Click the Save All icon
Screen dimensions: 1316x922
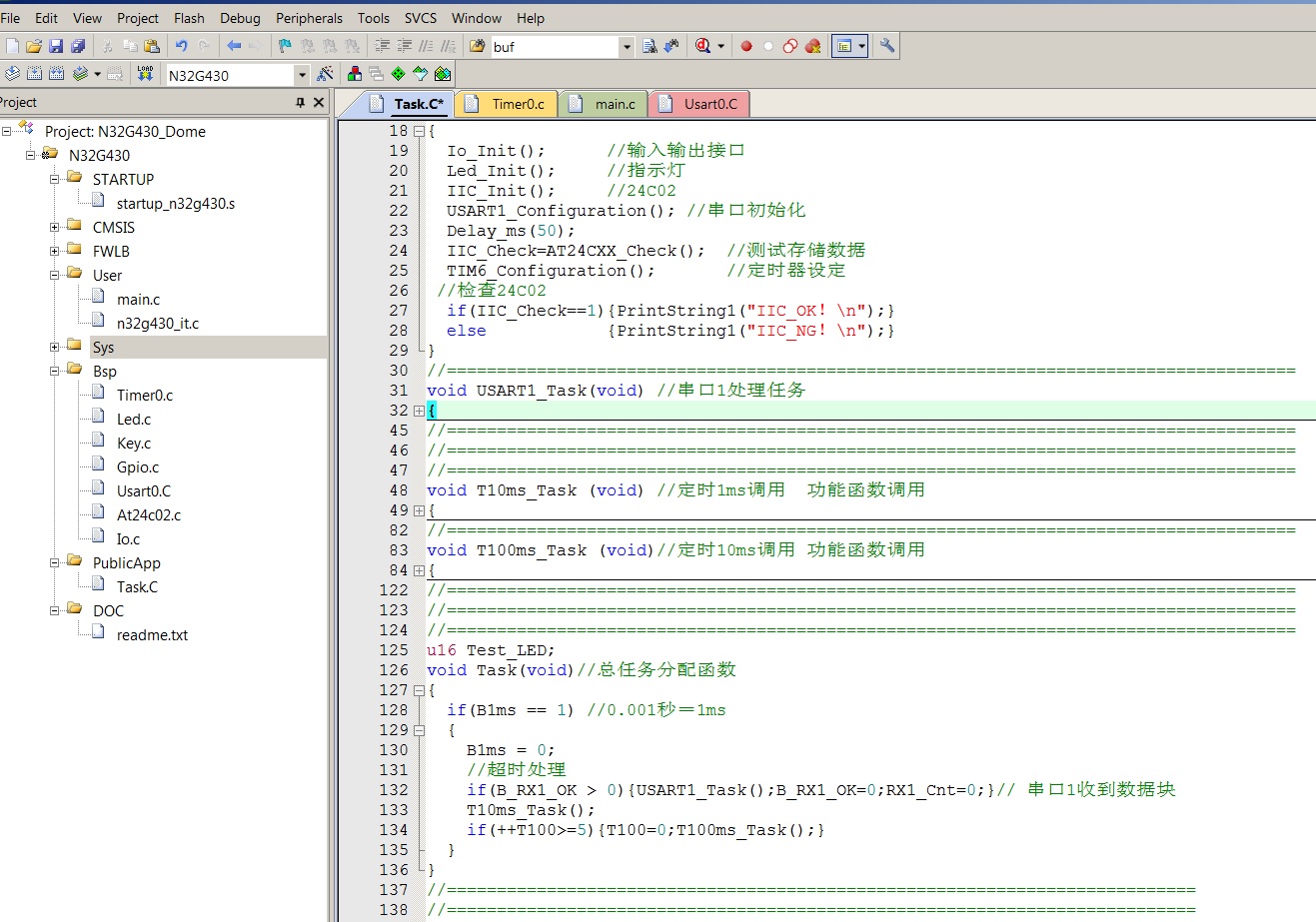pos(78,46)
